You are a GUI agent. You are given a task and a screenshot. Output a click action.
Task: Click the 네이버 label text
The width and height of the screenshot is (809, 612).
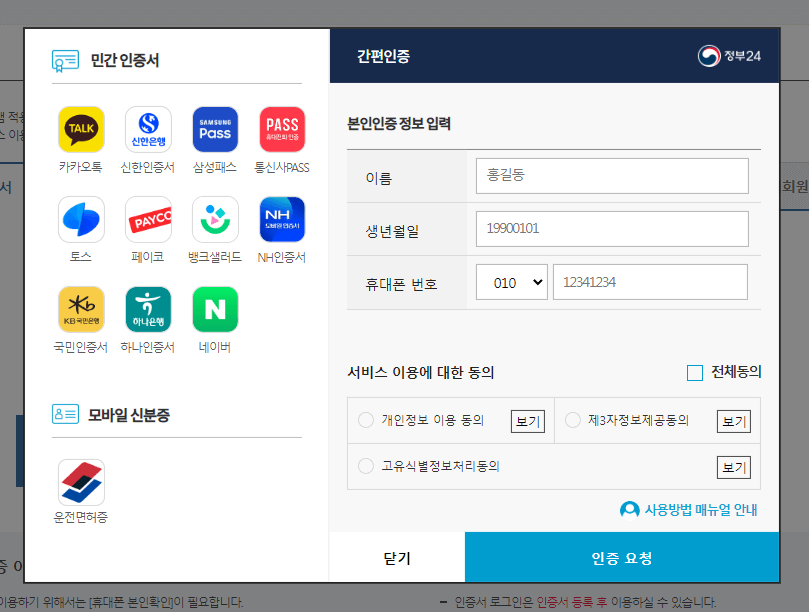[215, 347]
